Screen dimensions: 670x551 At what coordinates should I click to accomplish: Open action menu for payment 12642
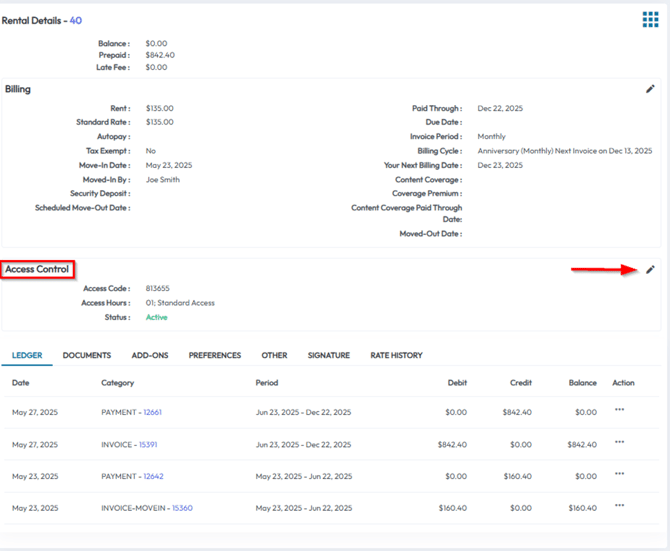[x=620, y=474]
